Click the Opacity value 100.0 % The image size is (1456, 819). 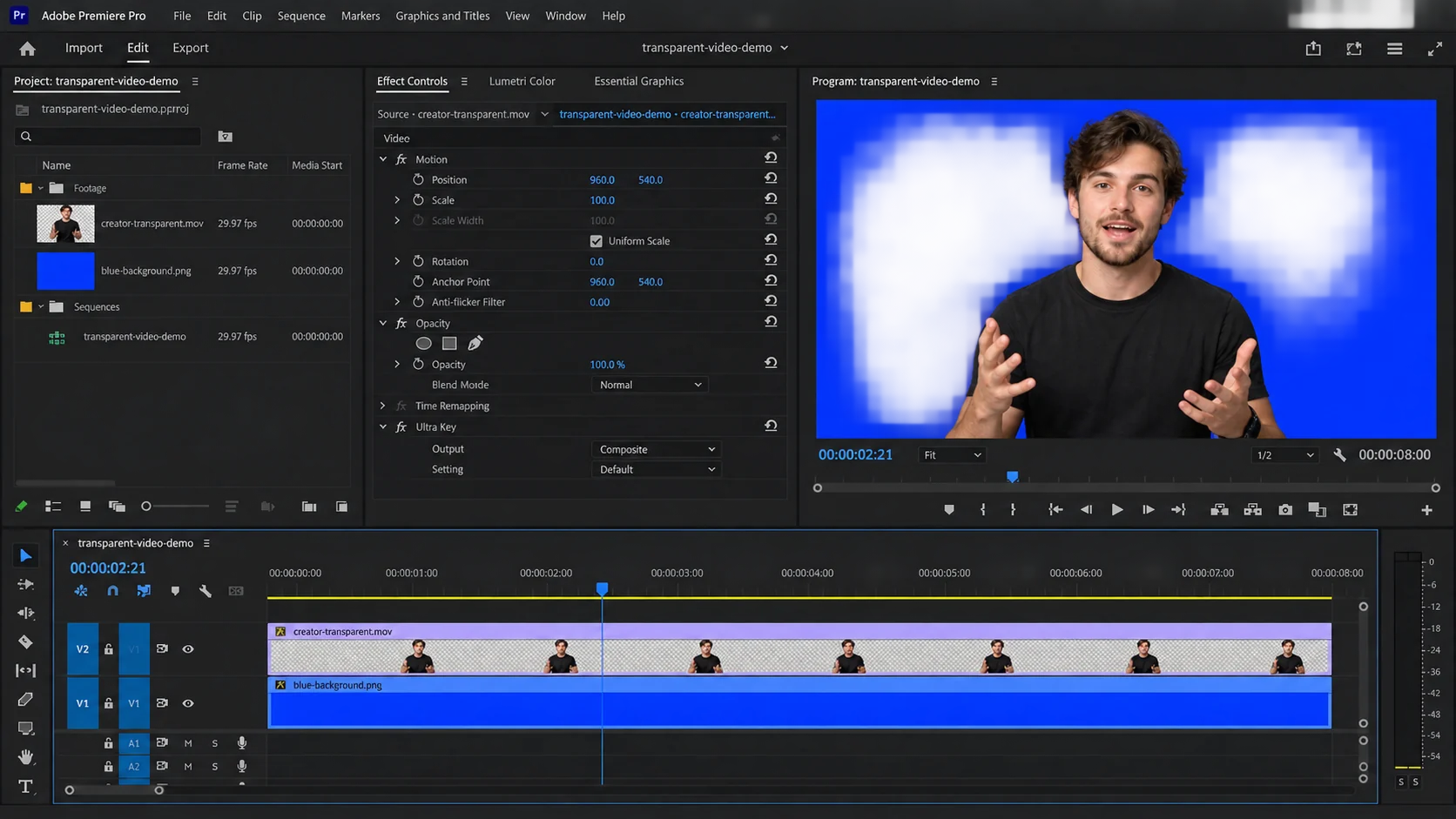click(607, 365)
